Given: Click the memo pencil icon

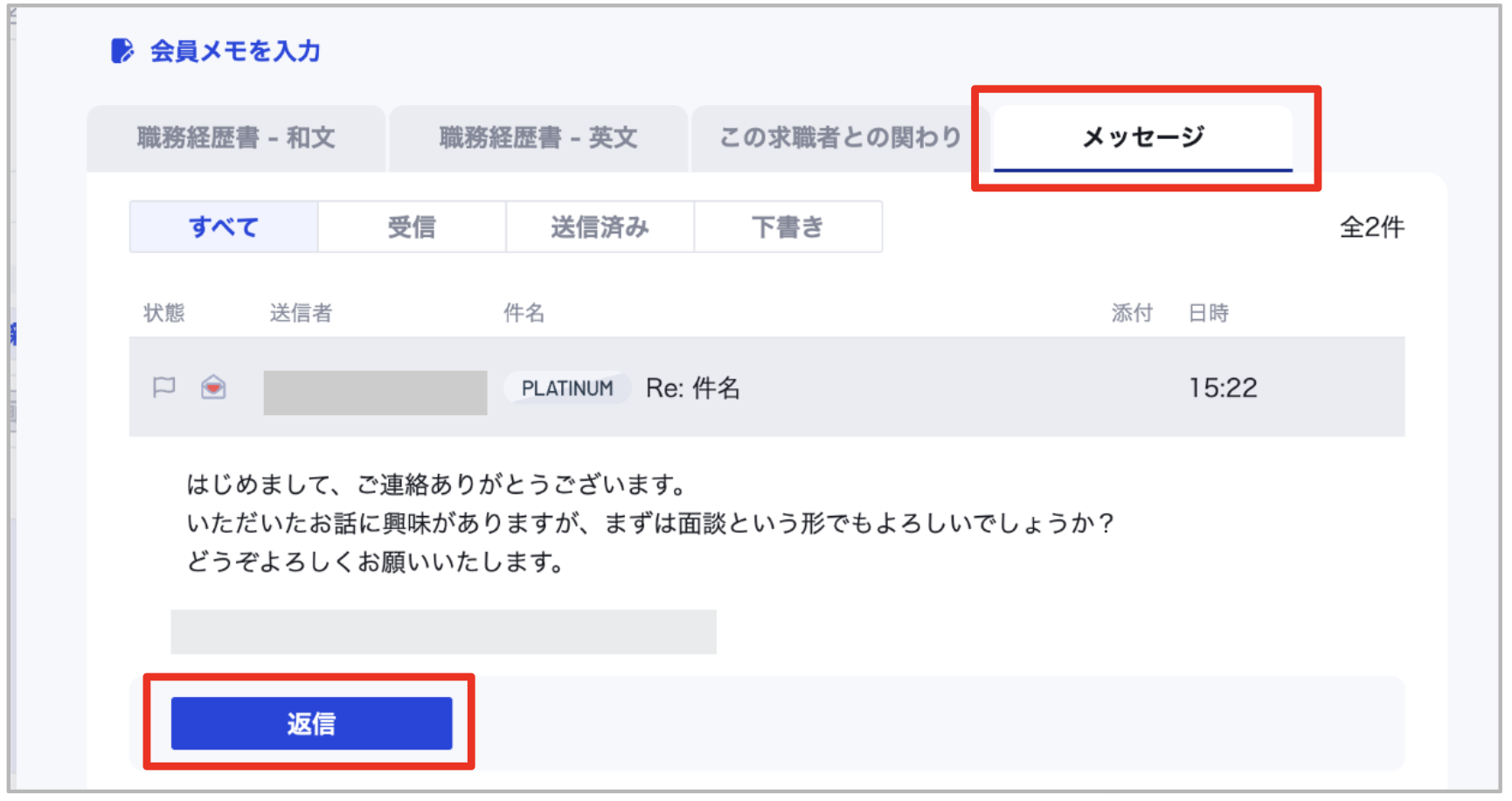Looking at the screenshot, I should click(121, 51).
